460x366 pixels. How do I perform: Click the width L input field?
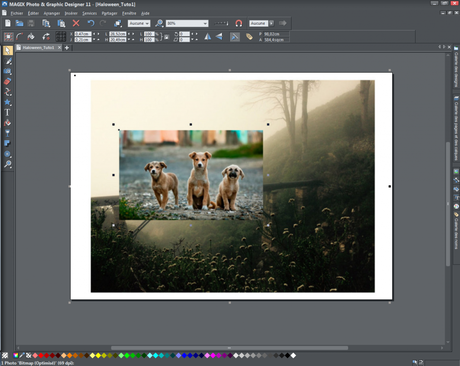tap(118, 34)
